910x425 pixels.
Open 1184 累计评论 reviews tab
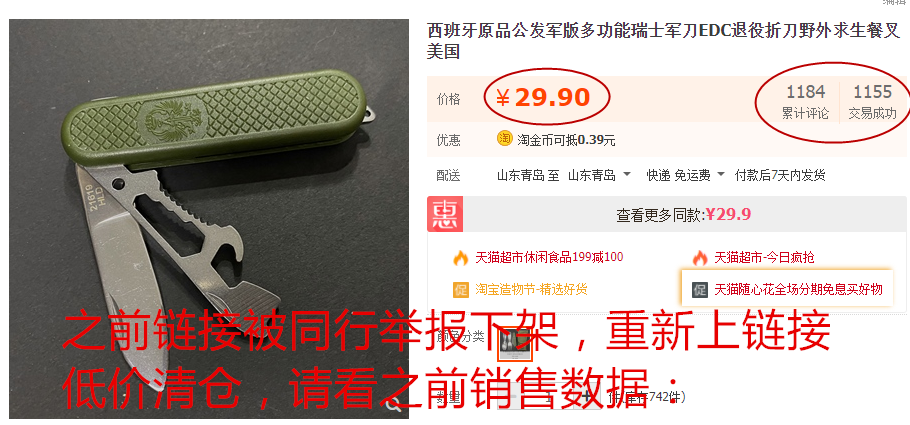(x=805, y=101)
